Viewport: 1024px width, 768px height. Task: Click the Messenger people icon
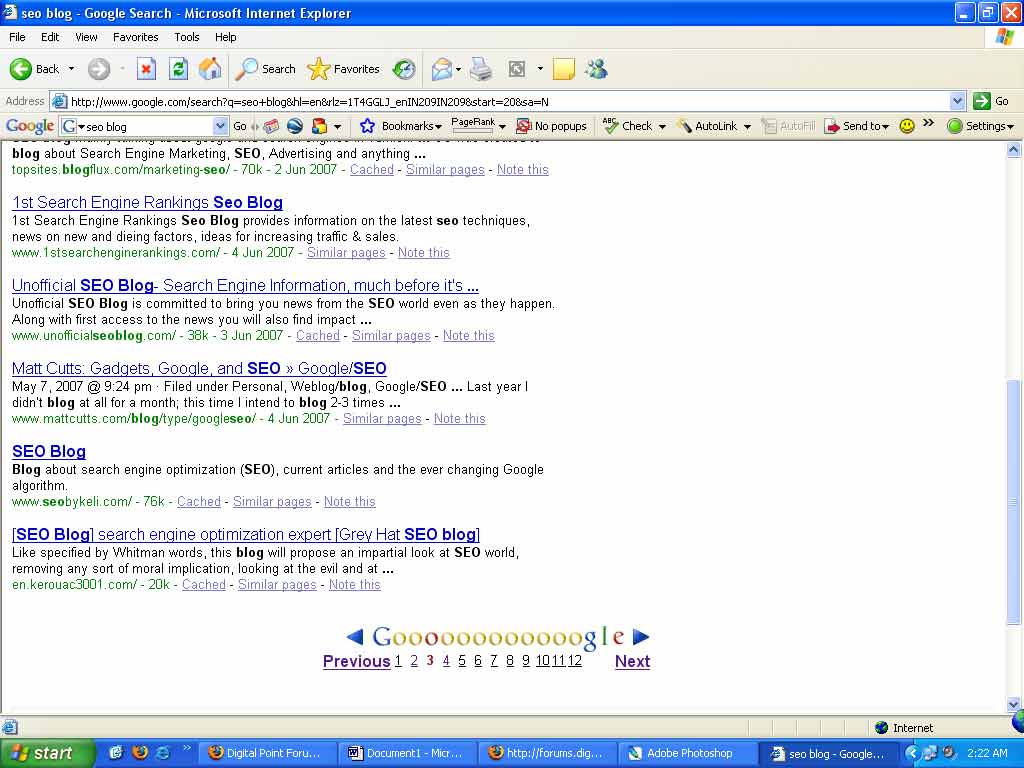pos(597,69)
